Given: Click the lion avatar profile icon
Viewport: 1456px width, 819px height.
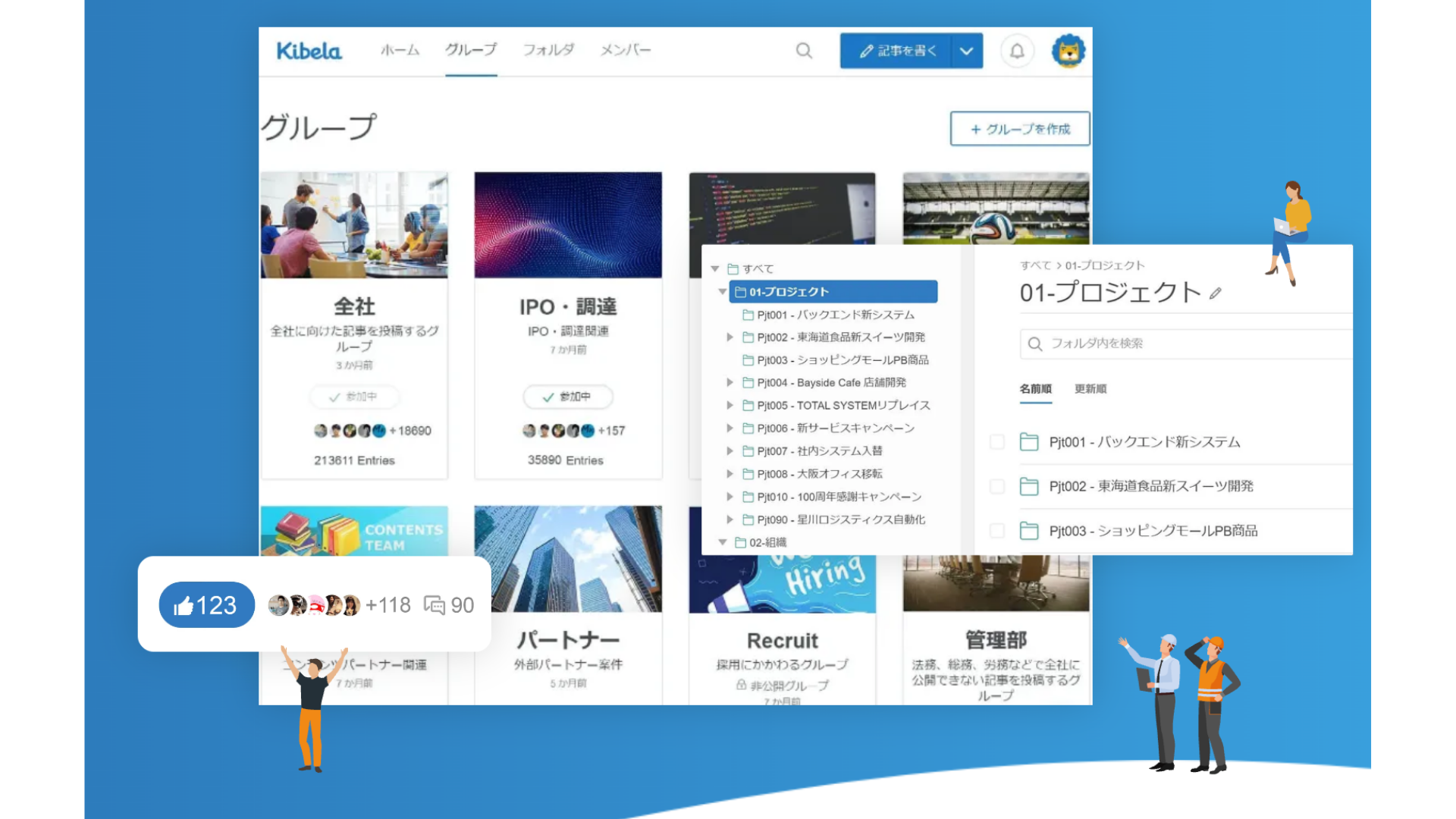Looking at the screenshot, I should coord(1069,51).
